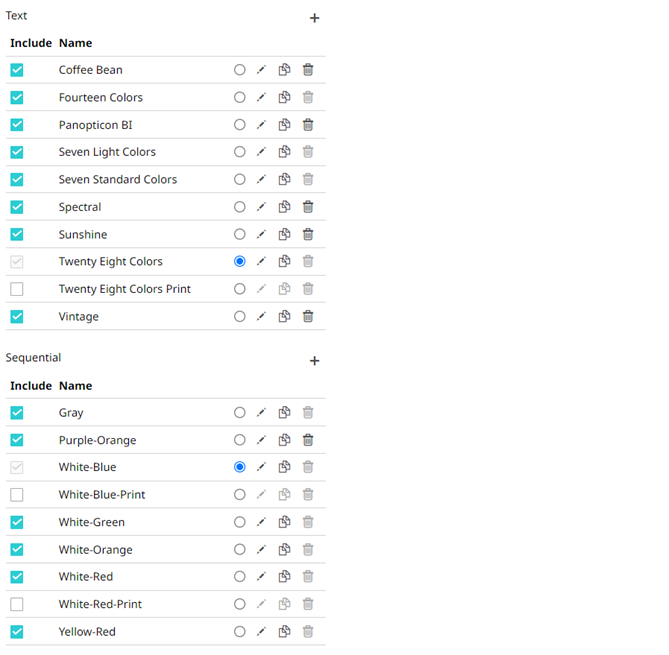
Task: Duplicate the Gray palette
Action: (x=285, y=413)
